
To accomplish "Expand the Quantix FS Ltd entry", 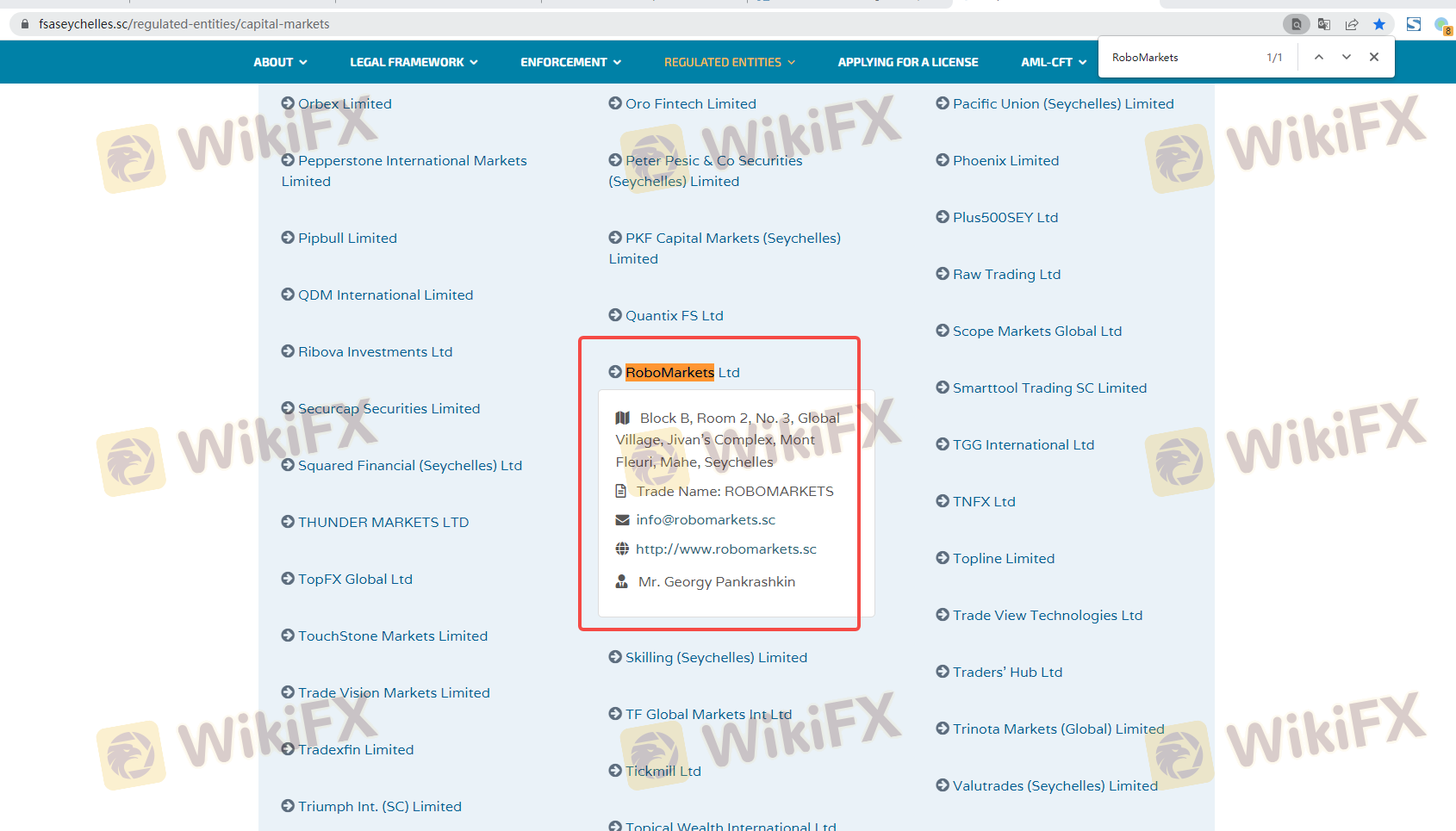I will click(x=674, y=315).
